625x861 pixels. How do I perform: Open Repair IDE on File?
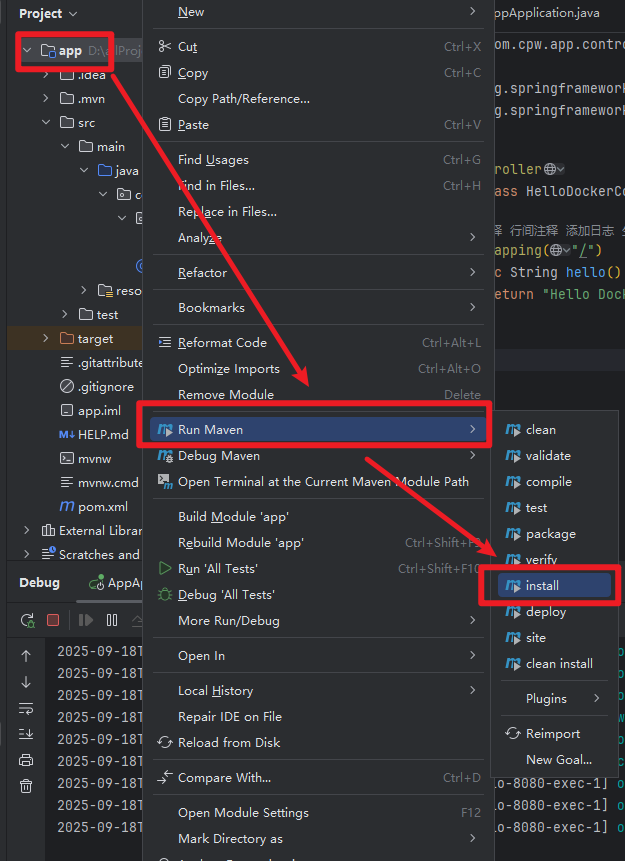pos(319,716)
